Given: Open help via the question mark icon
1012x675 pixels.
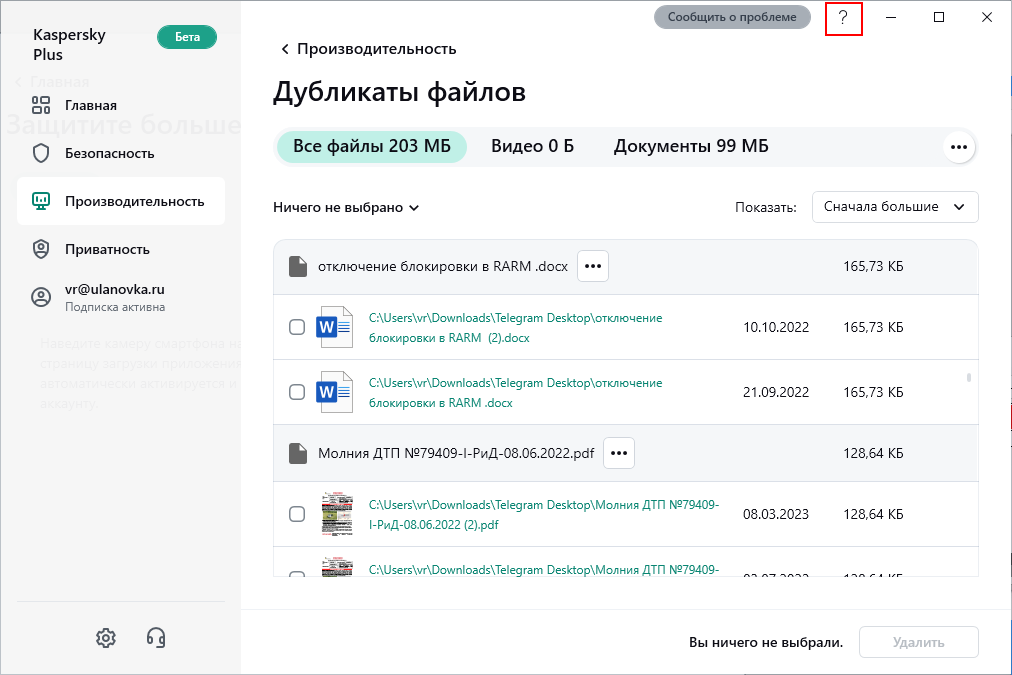Looking at the screenshot, I should [x=843, y=18].
